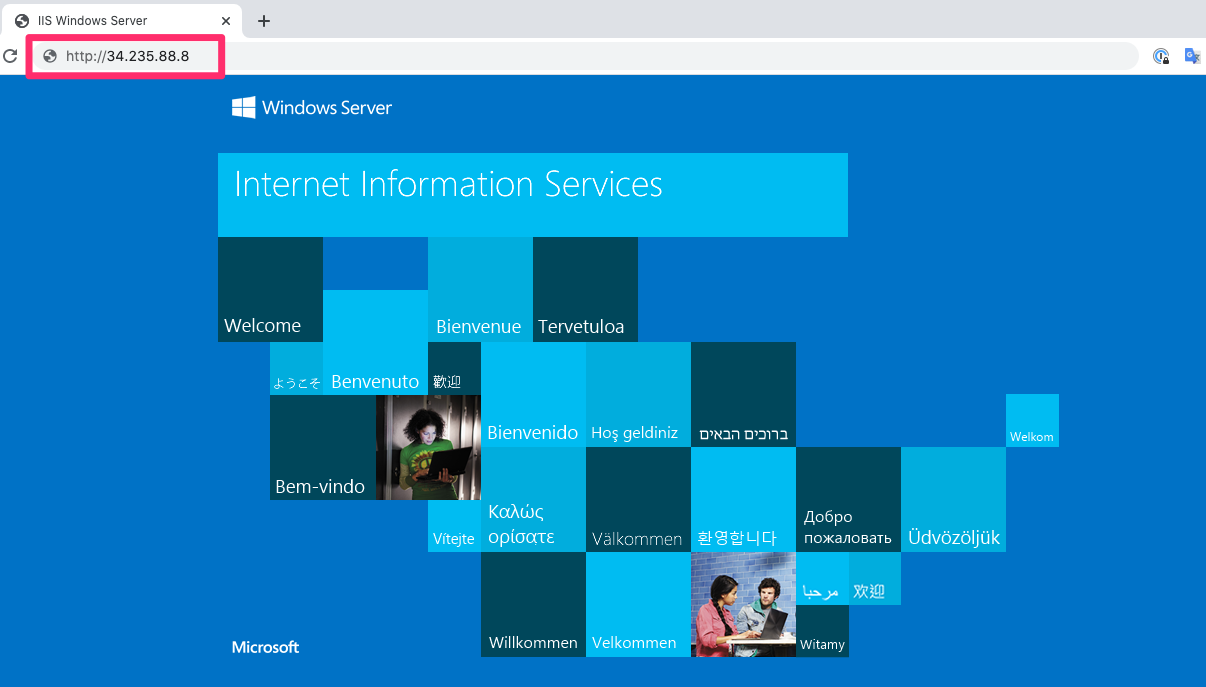
Task: Click the Microsoft logo text
Action: [x=265, y=647]
